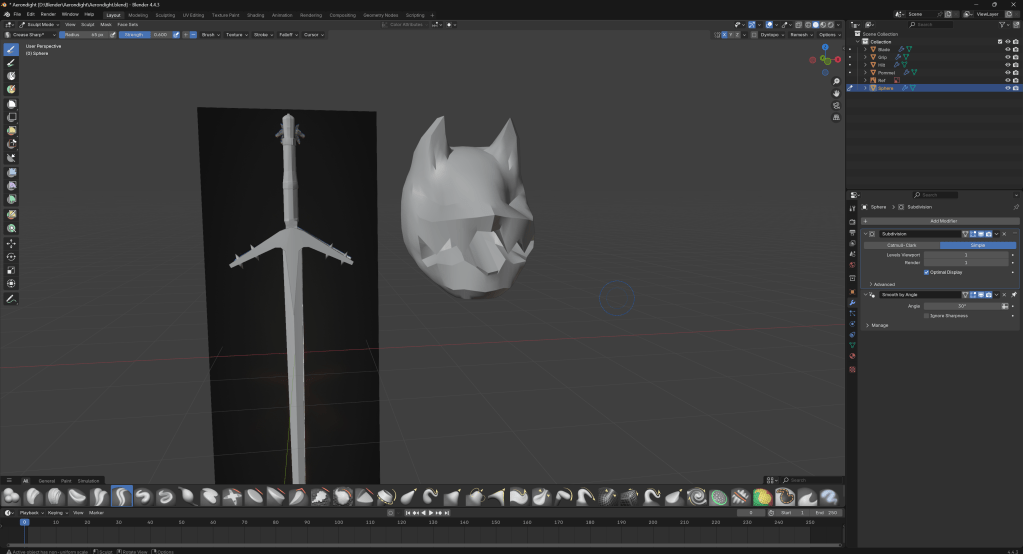Click the pan view hand icon
The width and height of the screenshot is (1023, 554).
click(x=836, y=93)
